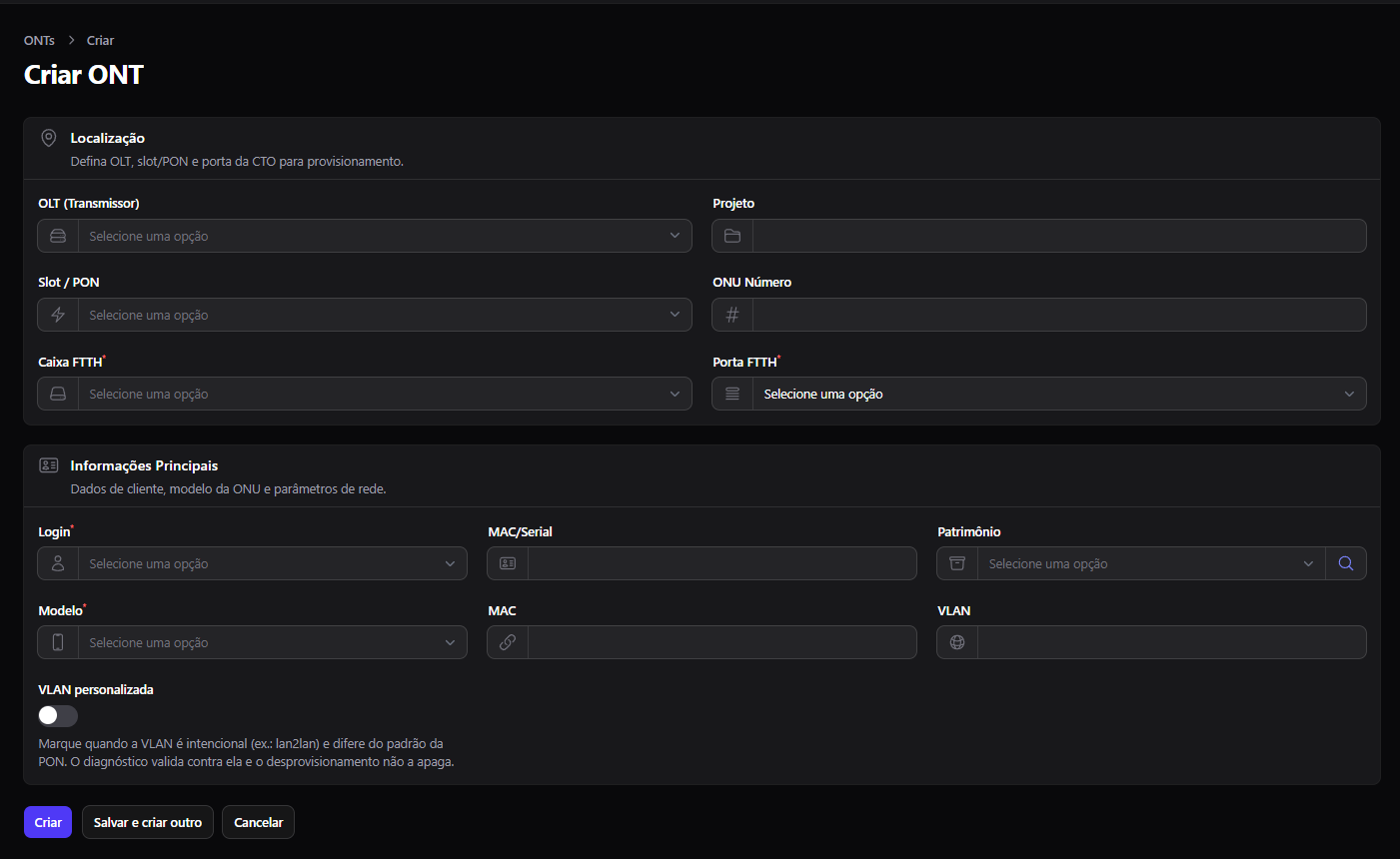The height and width of the screenshot is (859, 1400).
Task: Click the lightning icon in Slot / PON
Action: [x=58, y=315]
